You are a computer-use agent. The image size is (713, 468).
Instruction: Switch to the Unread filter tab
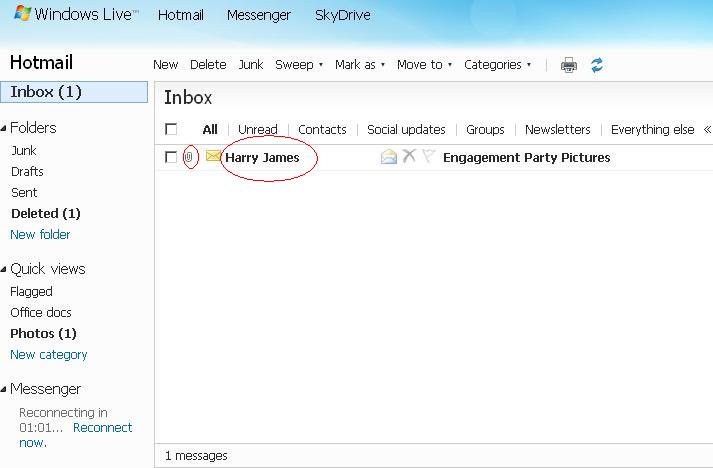[x=258, y=129]
